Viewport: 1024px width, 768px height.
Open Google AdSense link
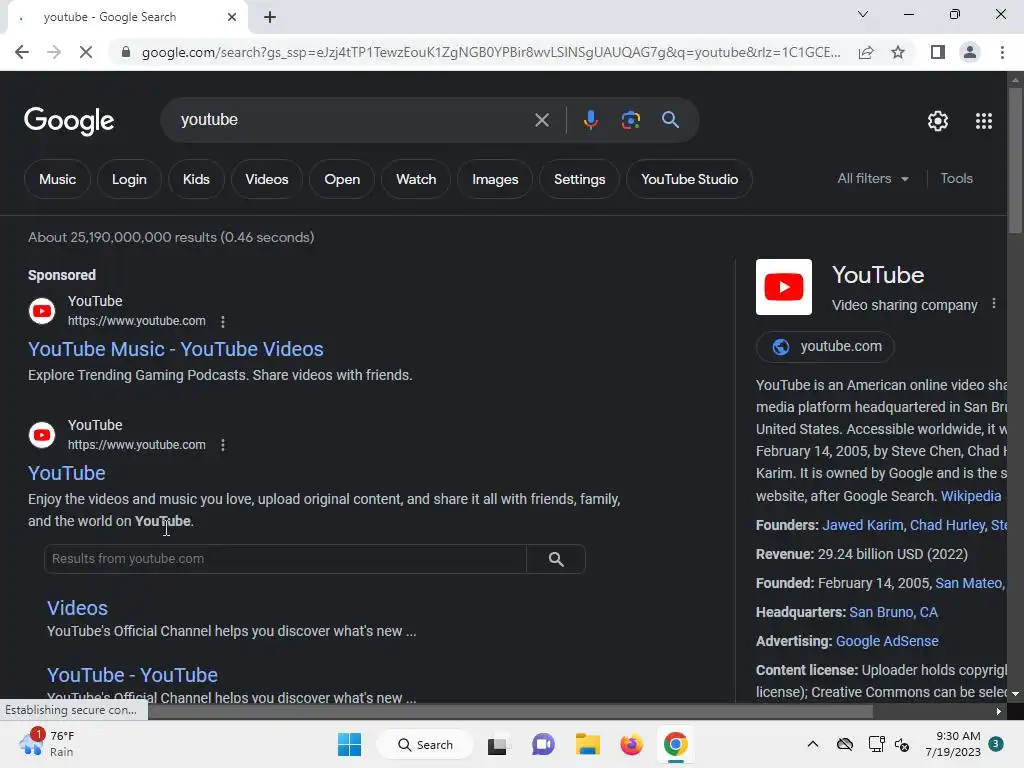pyautogui.click(x=887, y=641)
